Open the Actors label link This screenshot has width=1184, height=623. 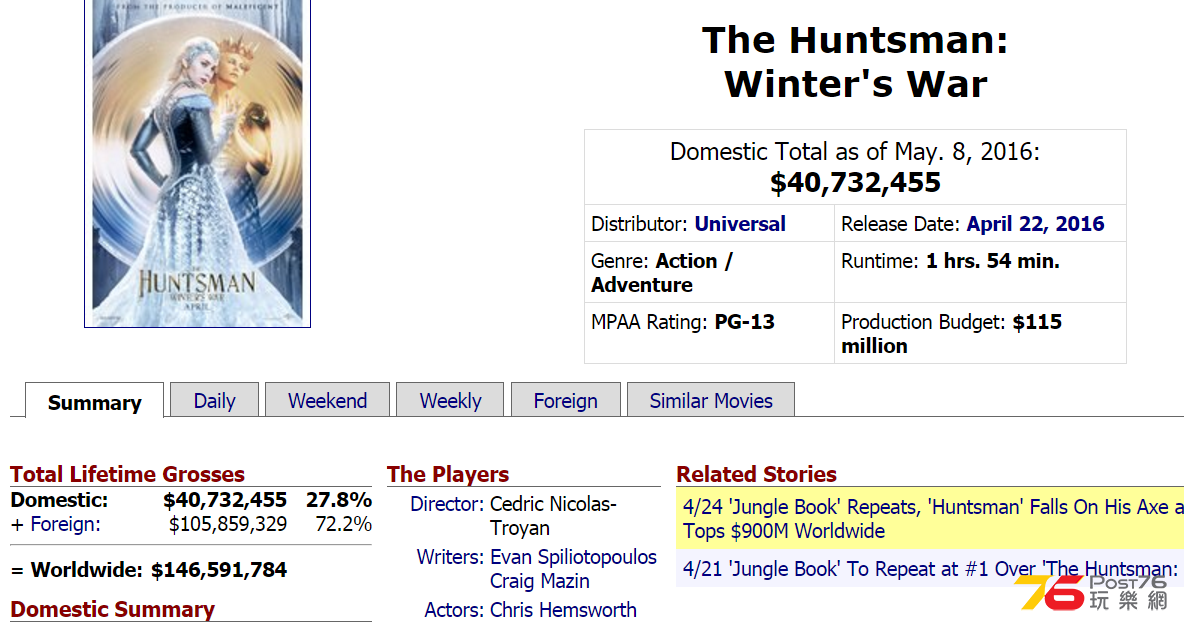pyautogui.click(x=454, y=609)
